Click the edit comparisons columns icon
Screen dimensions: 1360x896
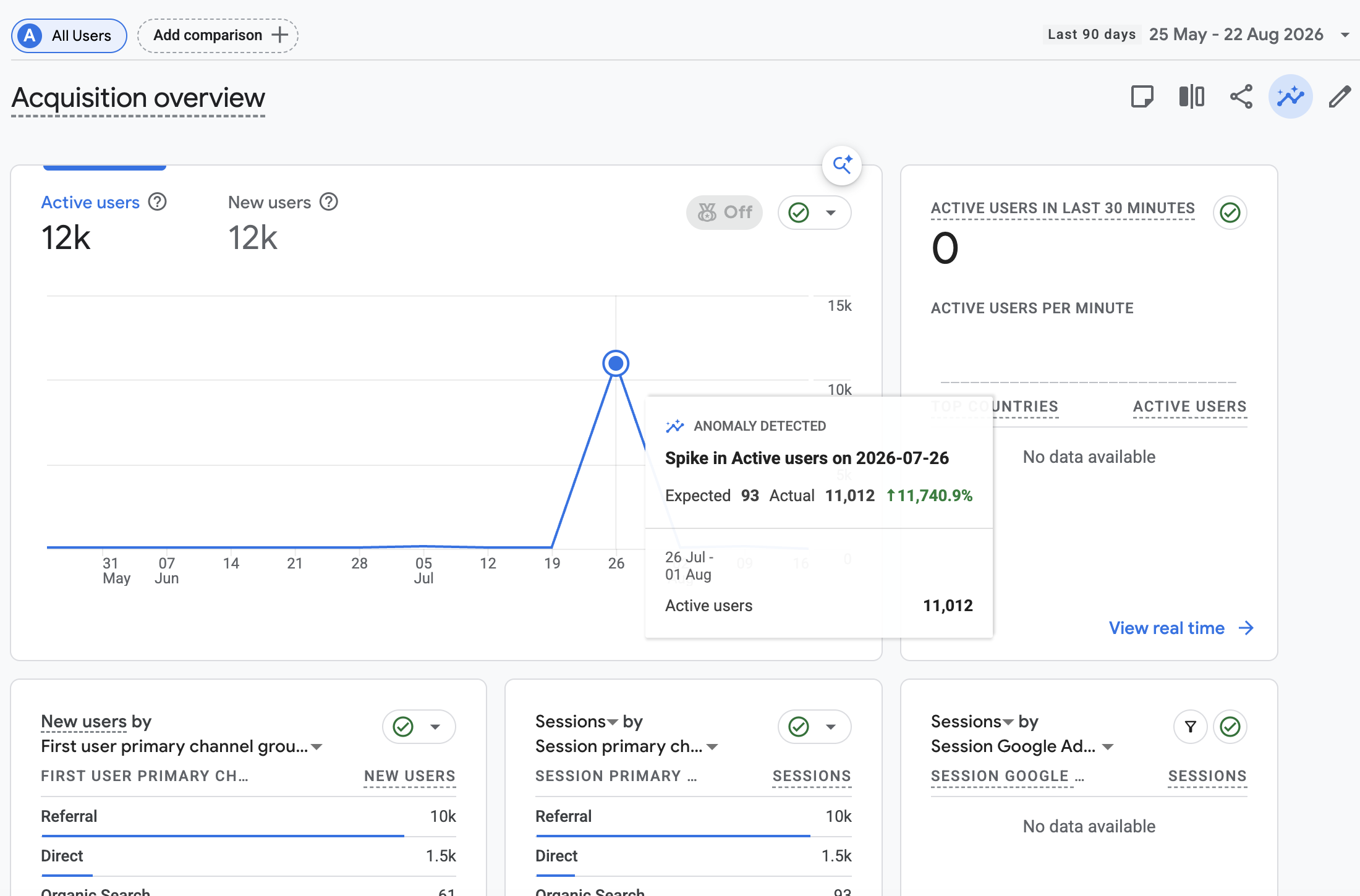[x=1191, y=96]
